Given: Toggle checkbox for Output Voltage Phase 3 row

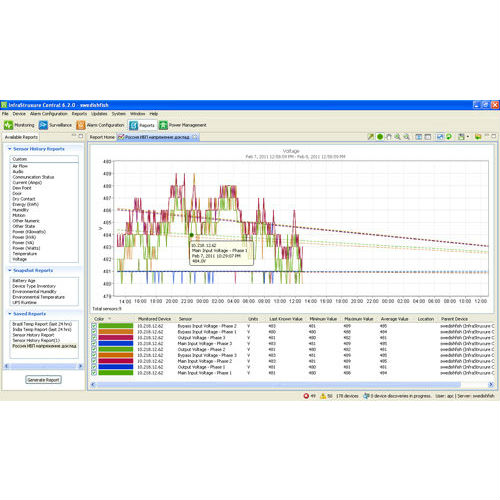Looking at the screenshot, I should (94, 338).
